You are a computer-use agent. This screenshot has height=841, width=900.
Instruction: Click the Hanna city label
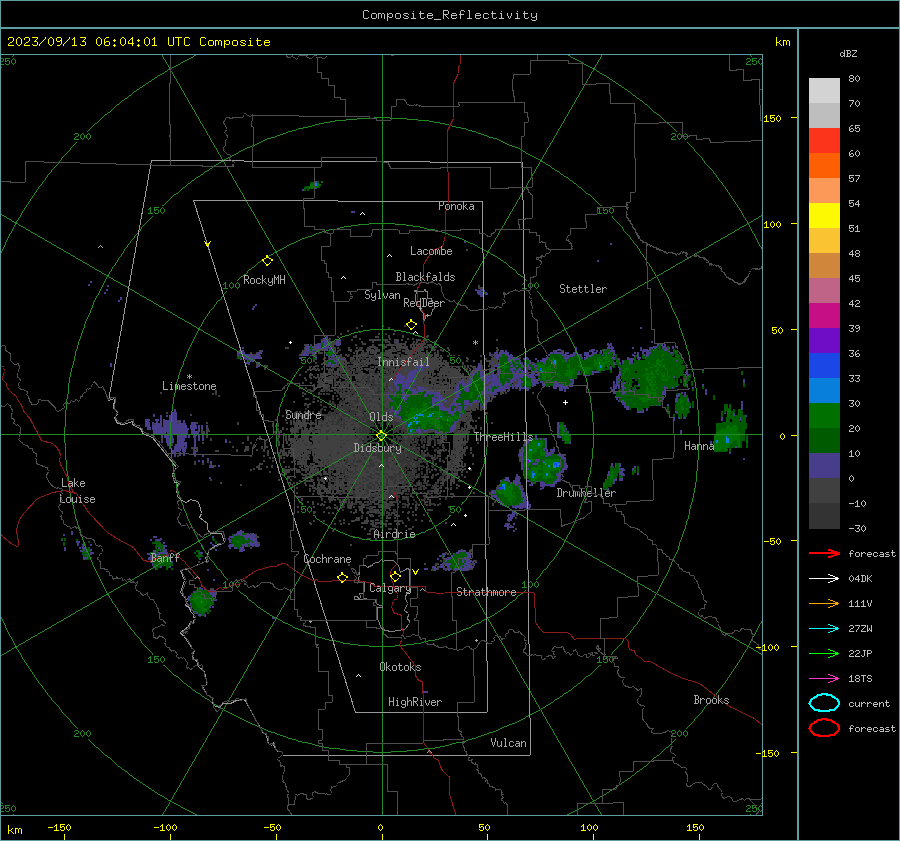[x=699, y=446]
